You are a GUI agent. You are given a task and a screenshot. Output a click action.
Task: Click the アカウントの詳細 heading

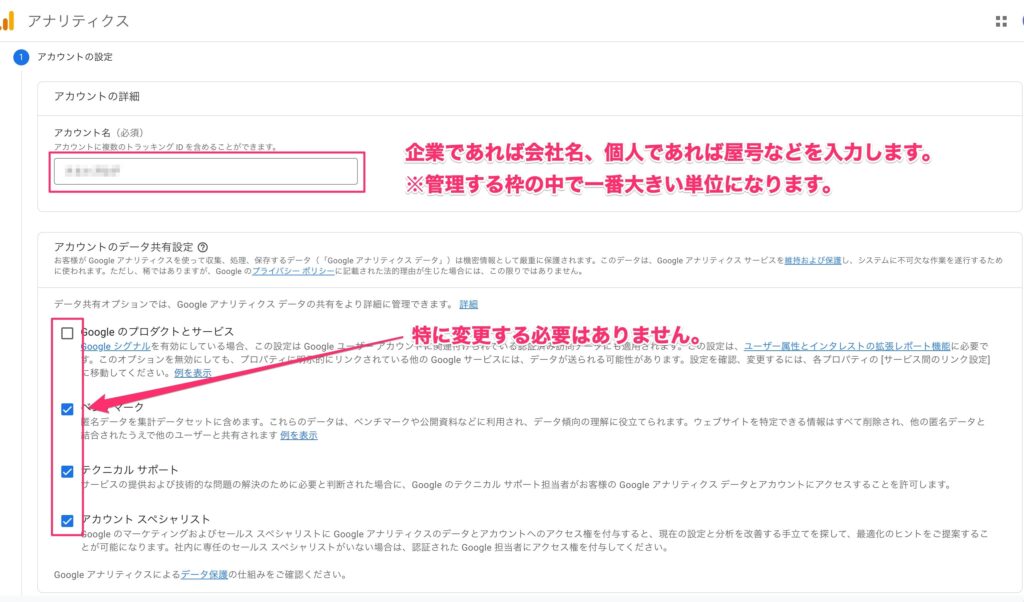(97, 97)
